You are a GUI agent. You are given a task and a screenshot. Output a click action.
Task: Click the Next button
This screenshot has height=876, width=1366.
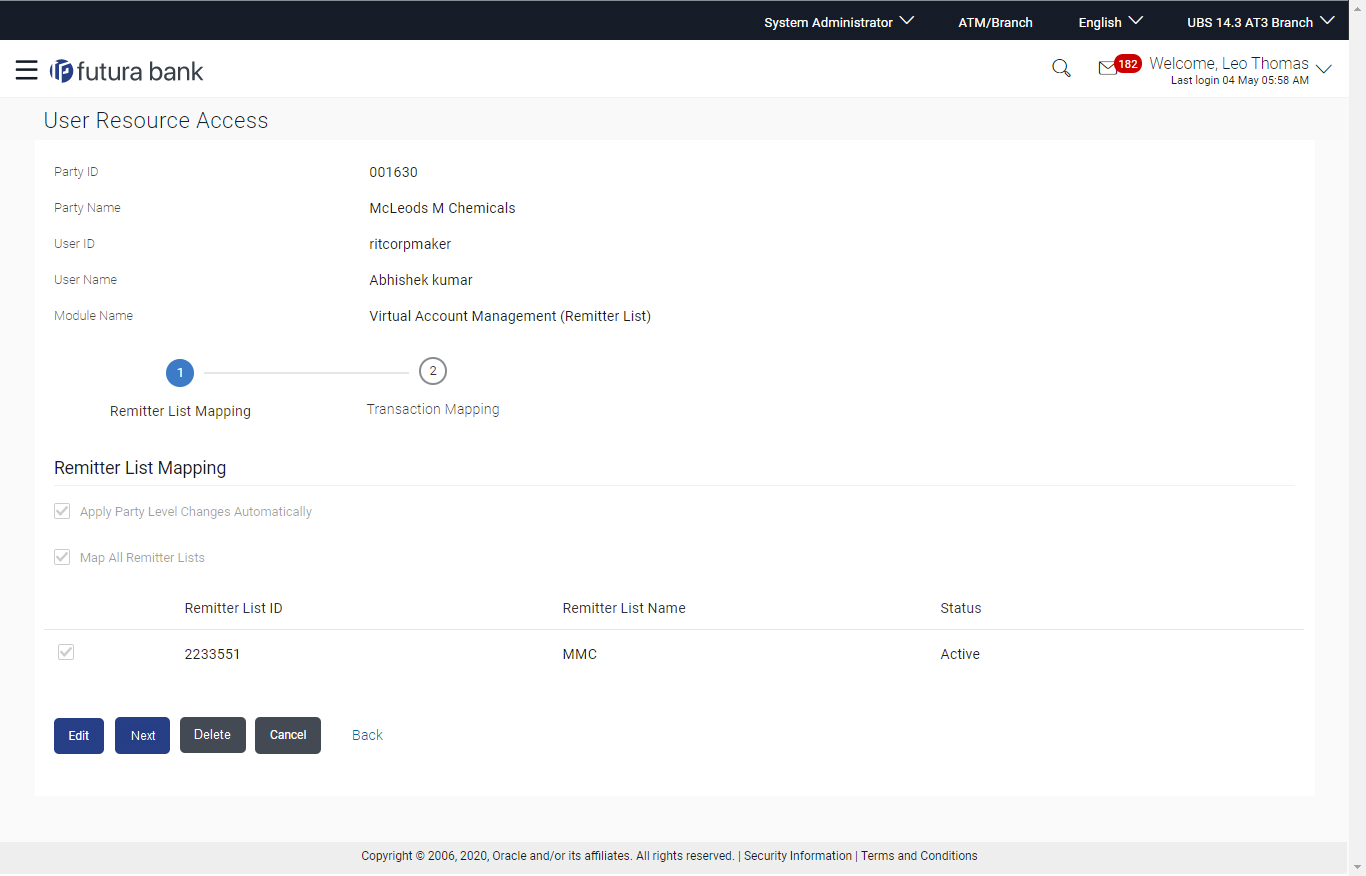[142, 735]
